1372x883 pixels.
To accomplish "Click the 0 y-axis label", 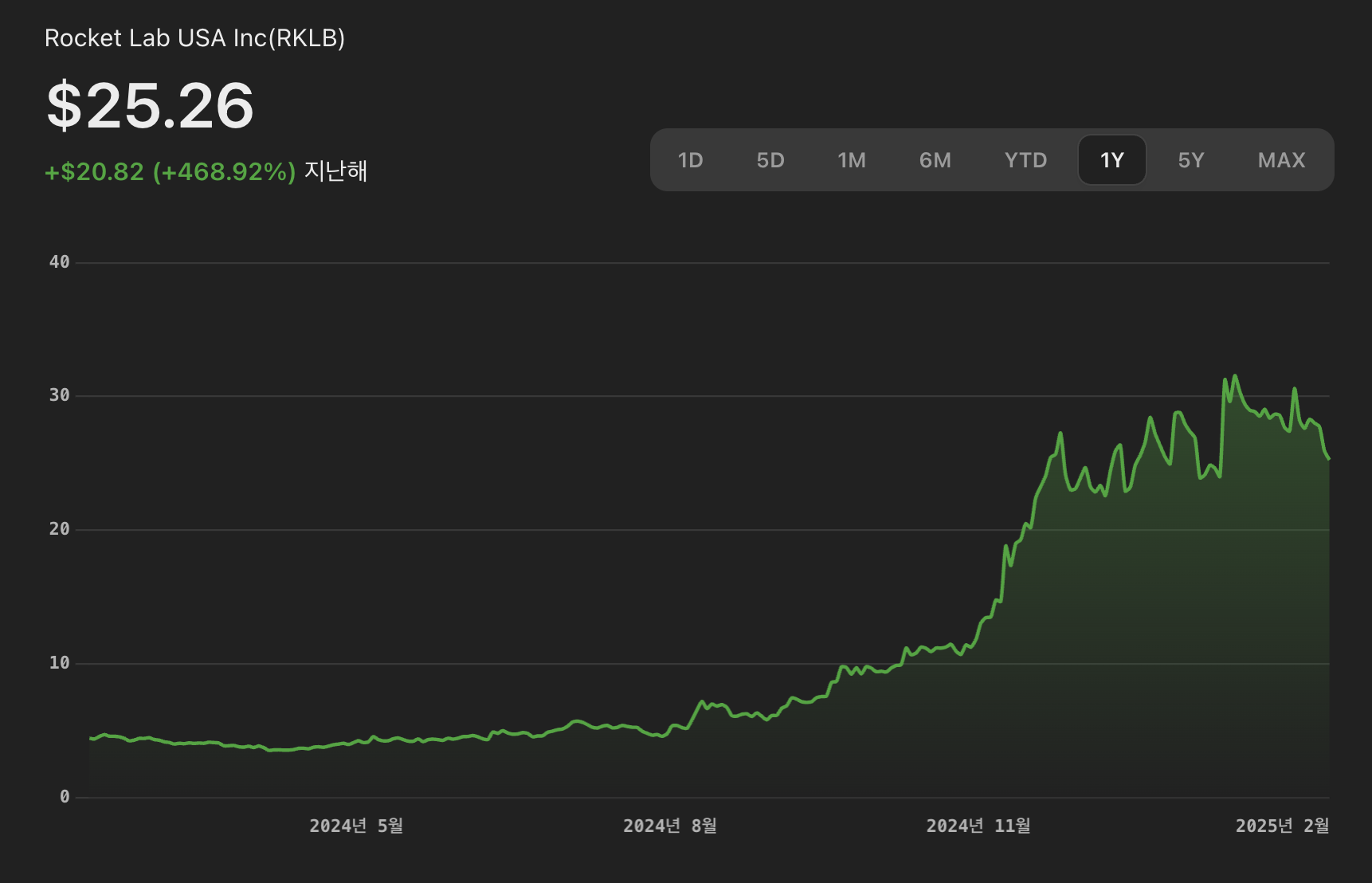I will point(65,797).
